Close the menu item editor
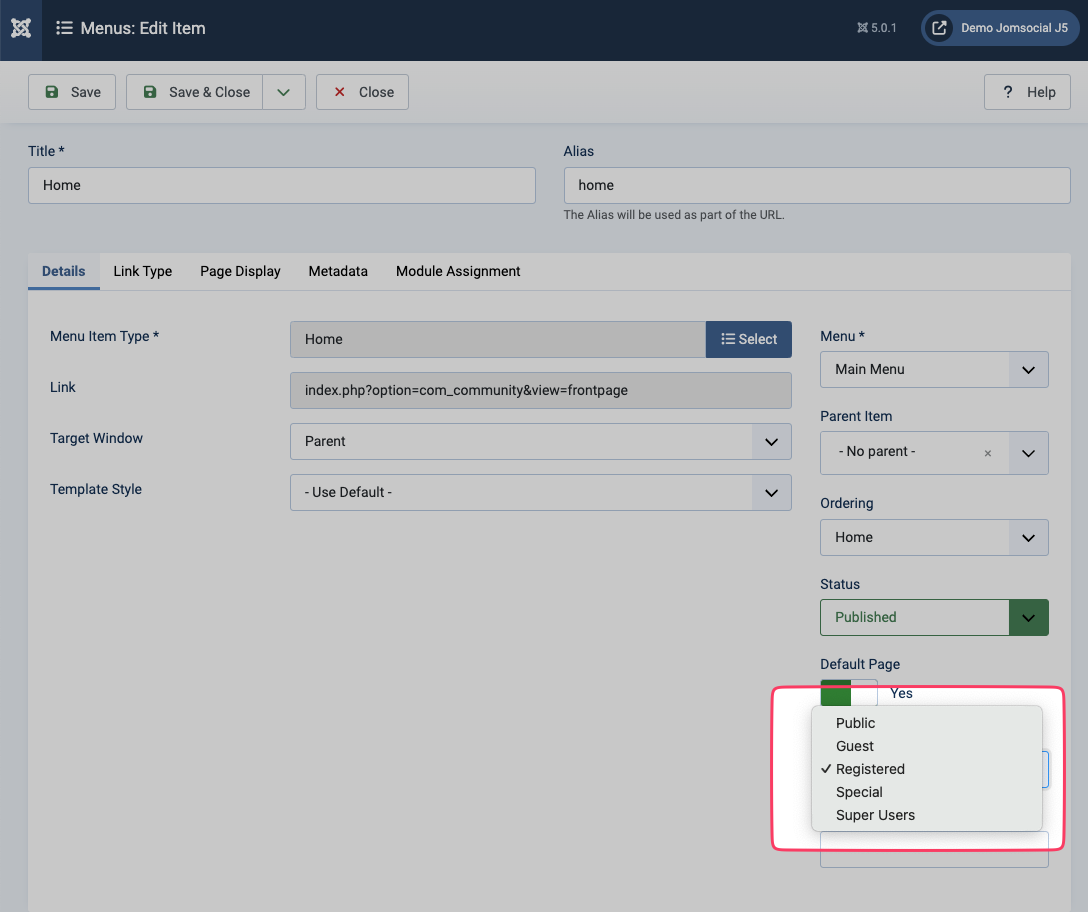The image size is (1088, 912). click(362, 92)
